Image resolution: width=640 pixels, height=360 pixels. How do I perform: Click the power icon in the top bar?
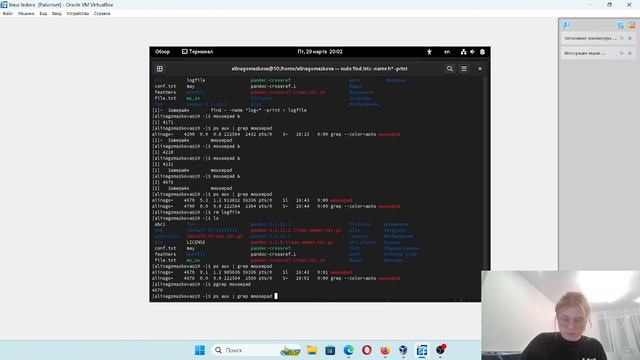tap(482, 52)
